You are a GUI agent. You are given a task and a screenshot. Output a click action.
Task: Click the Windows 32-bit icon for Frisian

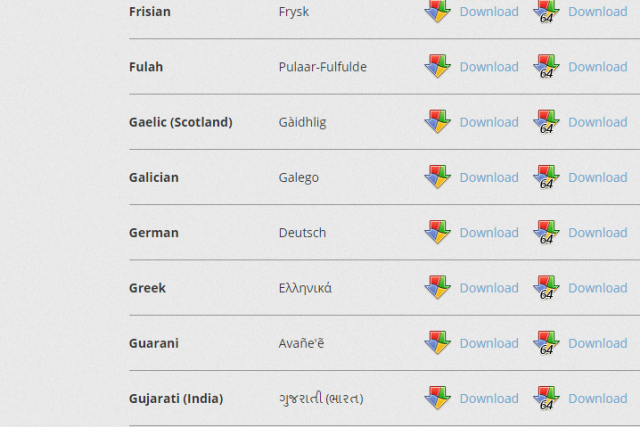(438, 11)
